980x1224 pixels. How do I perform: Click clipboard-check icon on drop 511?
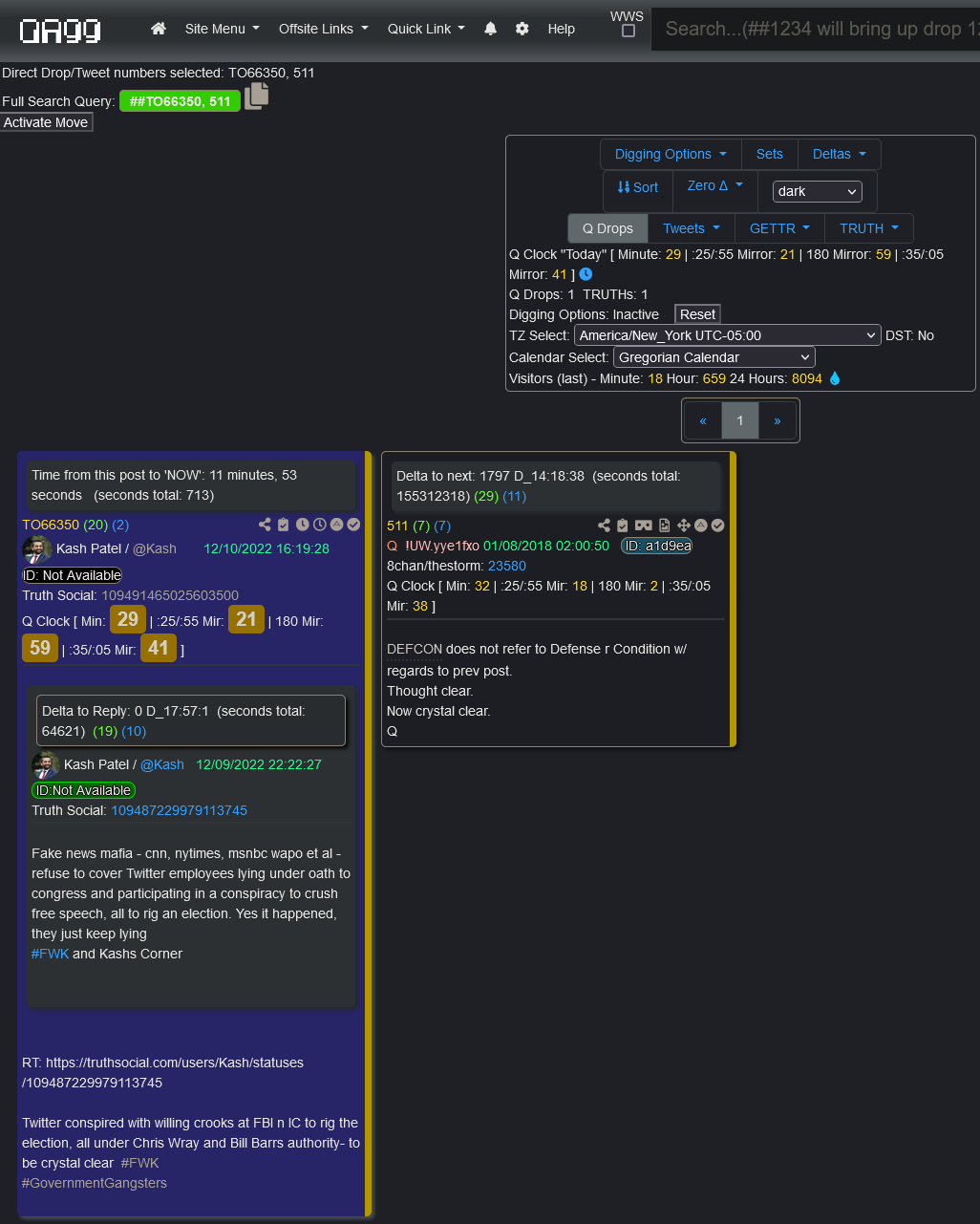[622, 526]
